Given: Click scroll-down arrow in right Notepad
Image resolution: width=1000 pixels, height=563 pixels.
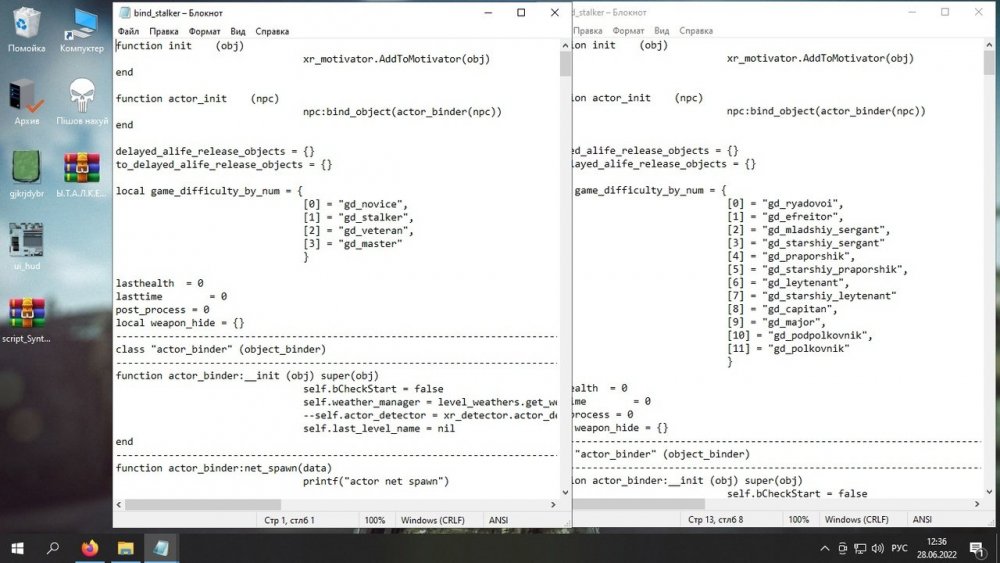Looking at the screenshot, I should point(989,492).
